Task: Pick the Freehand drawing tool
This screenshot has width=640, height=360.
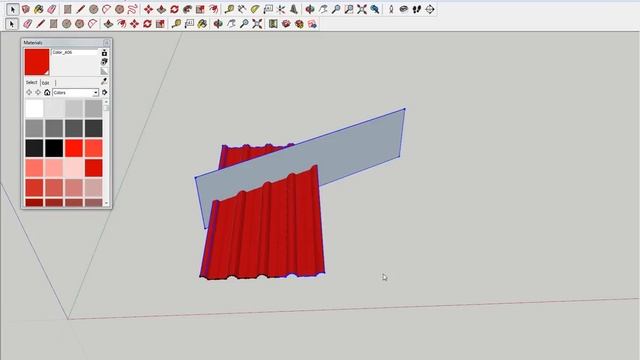Action: (x=132, y=9)
